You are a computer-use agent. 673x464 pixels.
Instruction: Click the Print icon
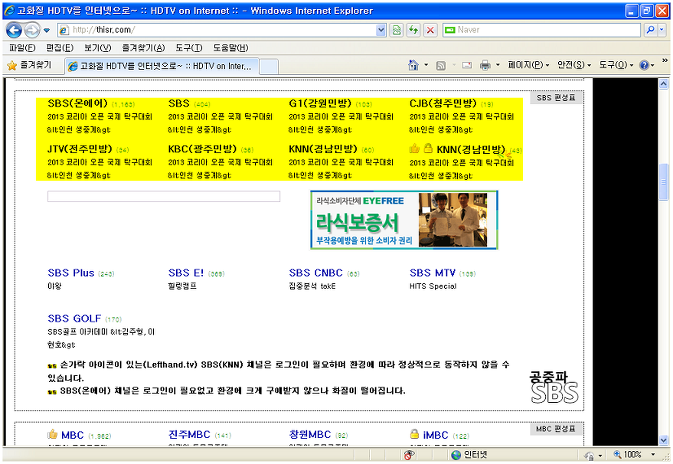tap(485, 65)
